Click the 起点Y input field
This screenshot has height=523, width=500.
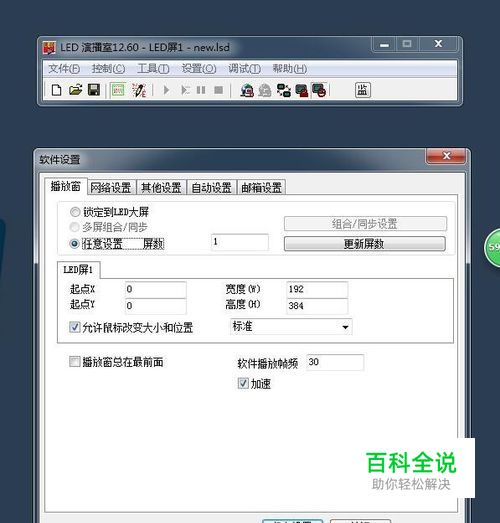click(x=156, y=306)
